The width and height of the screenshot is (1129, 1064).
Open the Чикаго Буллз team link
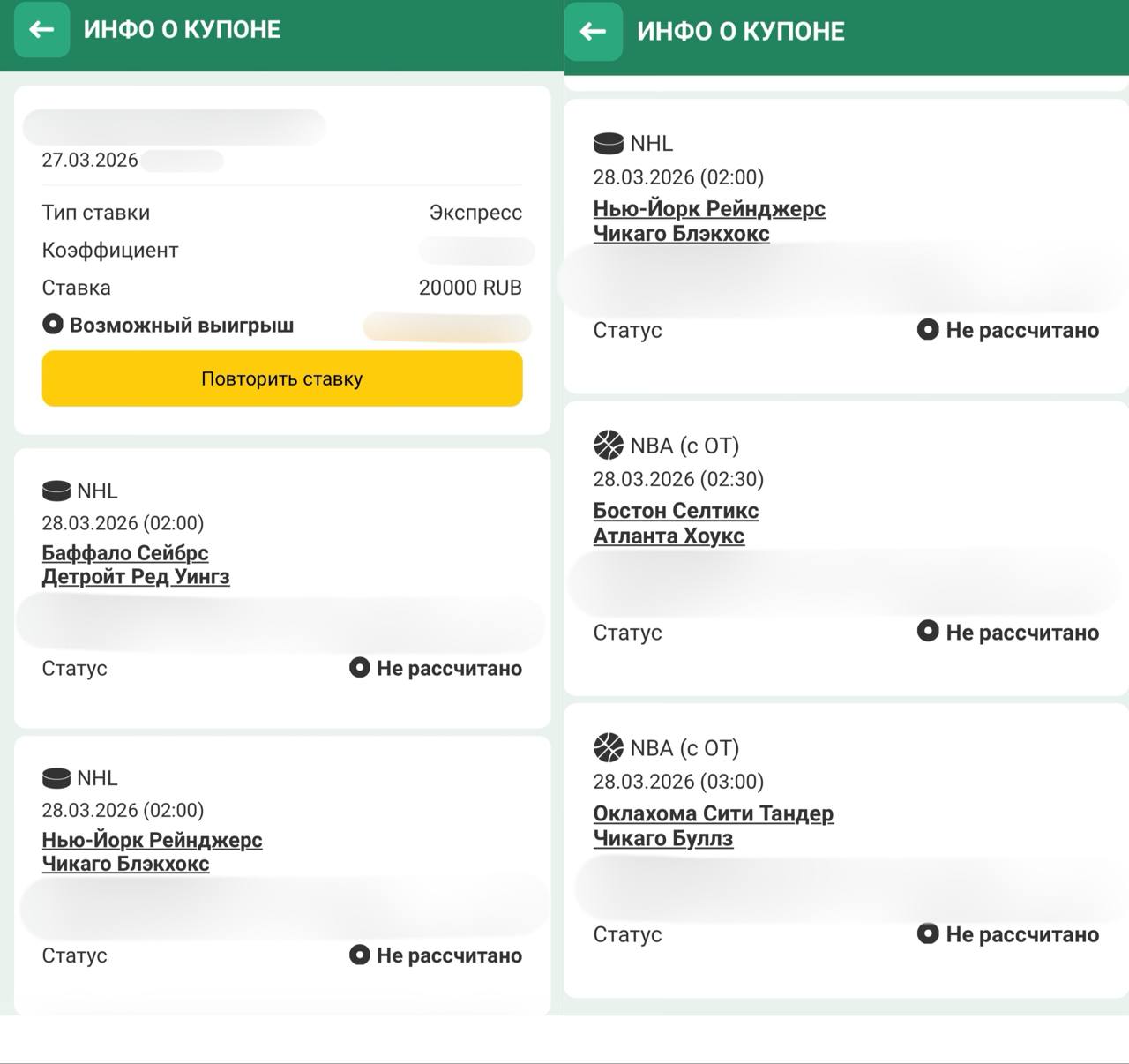[662, 838]
